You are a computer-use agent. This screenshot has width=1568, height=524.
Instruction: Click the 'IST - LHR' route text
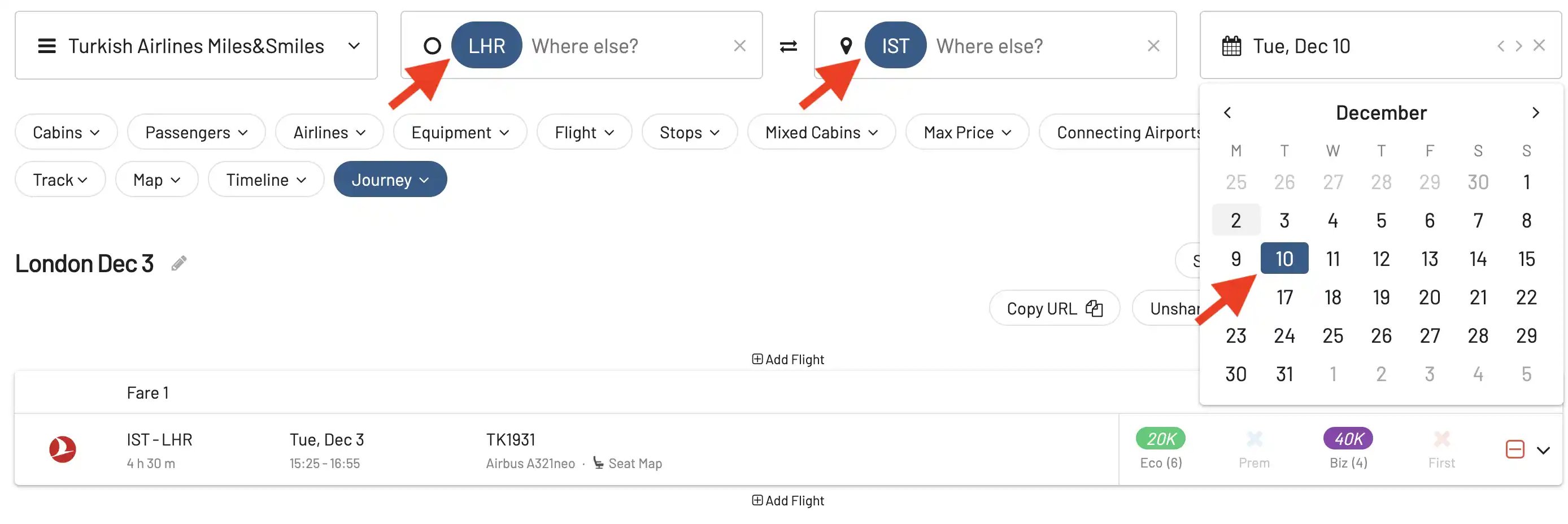(x=159, y=439)
